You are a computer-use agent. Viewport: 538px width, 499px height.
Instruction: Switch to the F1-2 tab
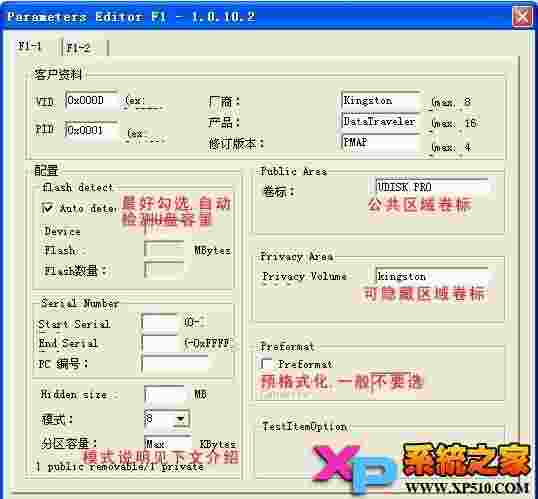point(80,48)
